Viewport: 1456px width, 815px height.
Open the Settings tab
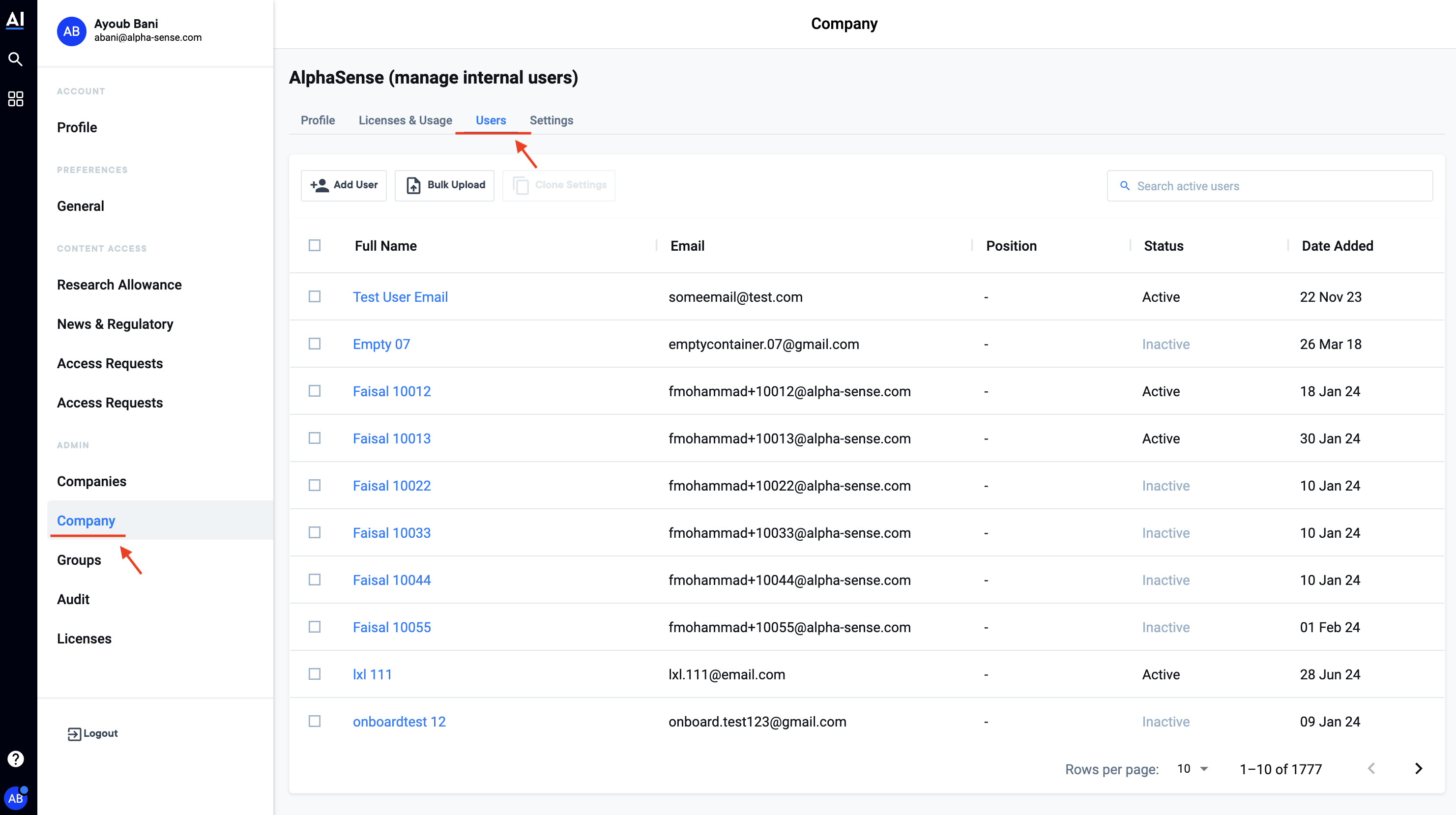551,120
